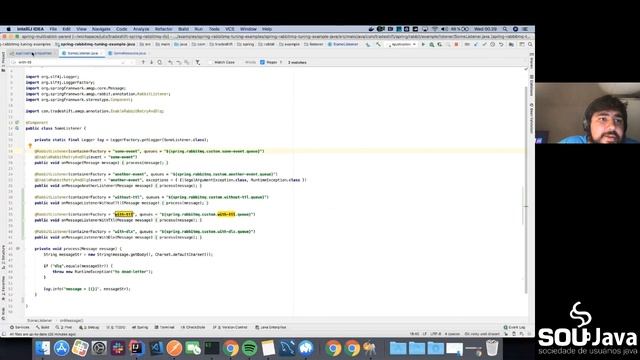The width and height of the screenshot is (640, 360).
Task: Click the intention lightbulb in the gutter
Action: [x=30, y=146]
